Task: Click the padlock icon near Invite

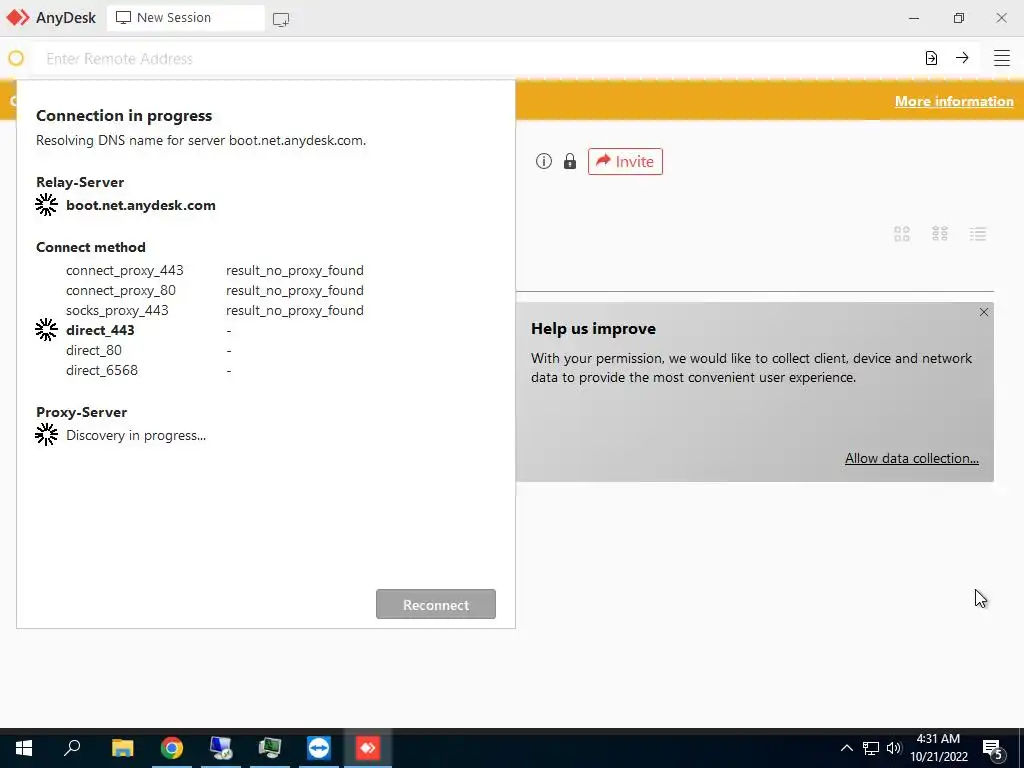Action: [569, 161]
